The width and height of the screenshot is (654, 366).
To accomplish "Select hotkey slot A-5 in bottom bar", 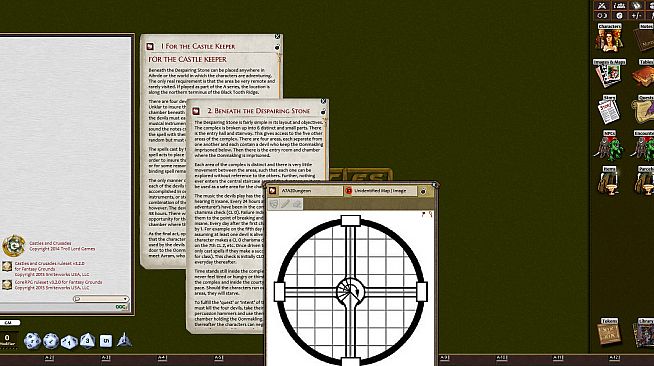I will (x=219, y=358).
